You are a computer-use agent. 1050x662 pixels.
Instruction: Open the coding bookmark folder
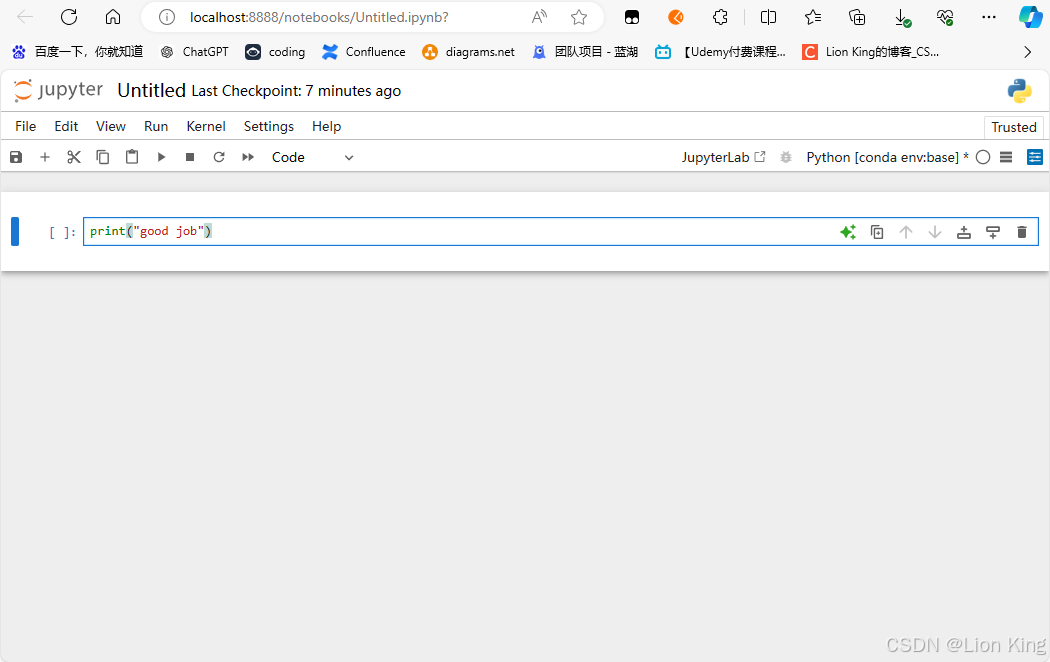(275, 52)
